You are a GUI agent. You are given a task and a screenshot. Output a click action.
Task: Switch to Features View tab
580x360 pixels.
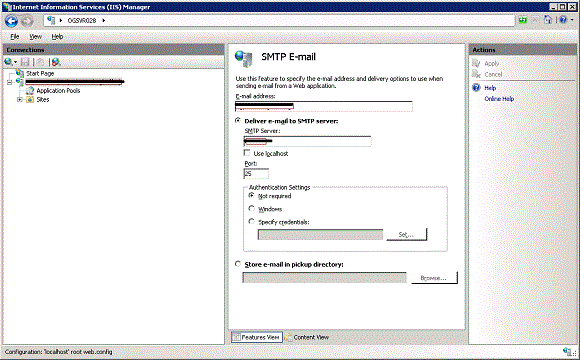coord(256,337)
